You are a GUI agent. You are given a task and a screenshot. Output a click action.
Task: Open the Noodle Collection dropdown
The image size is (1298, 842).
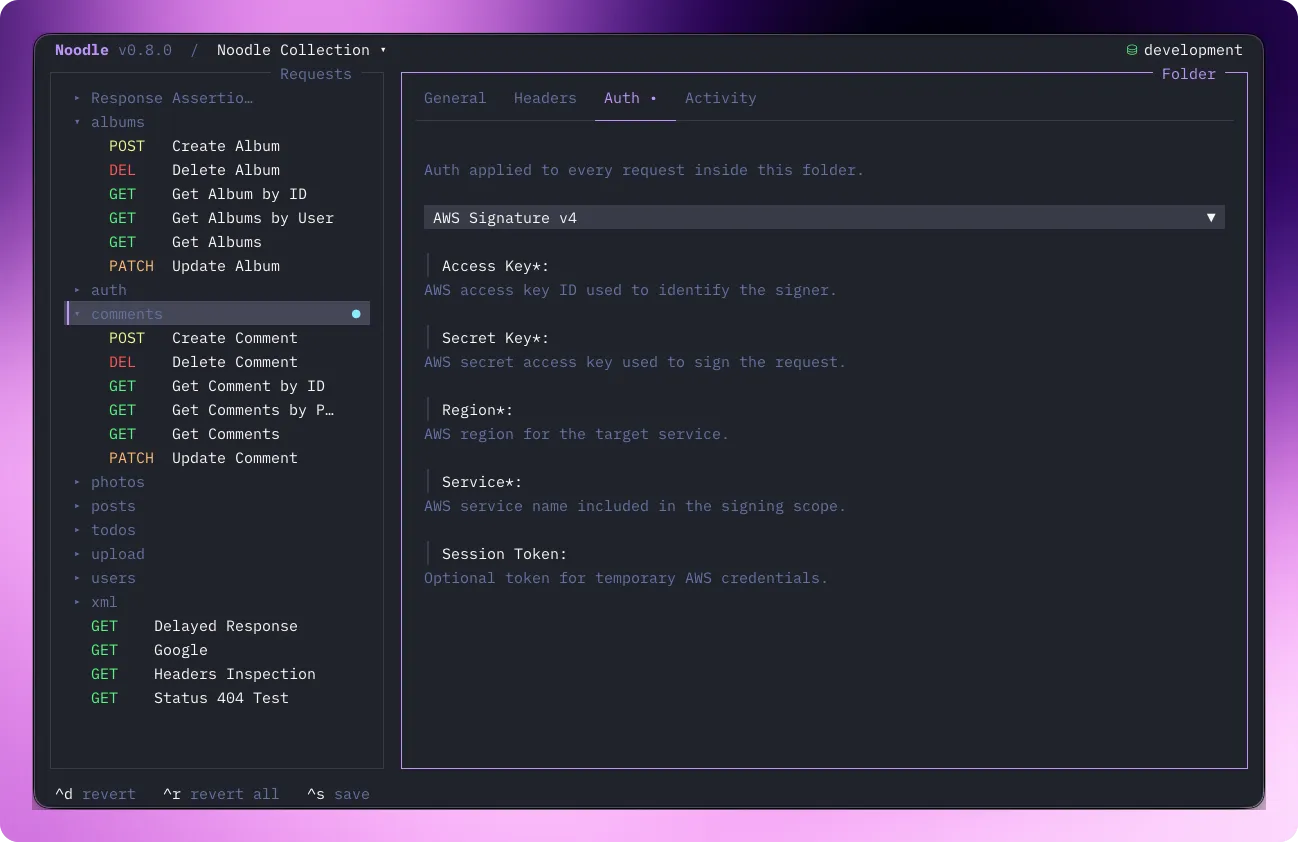(x=301, y=50)
